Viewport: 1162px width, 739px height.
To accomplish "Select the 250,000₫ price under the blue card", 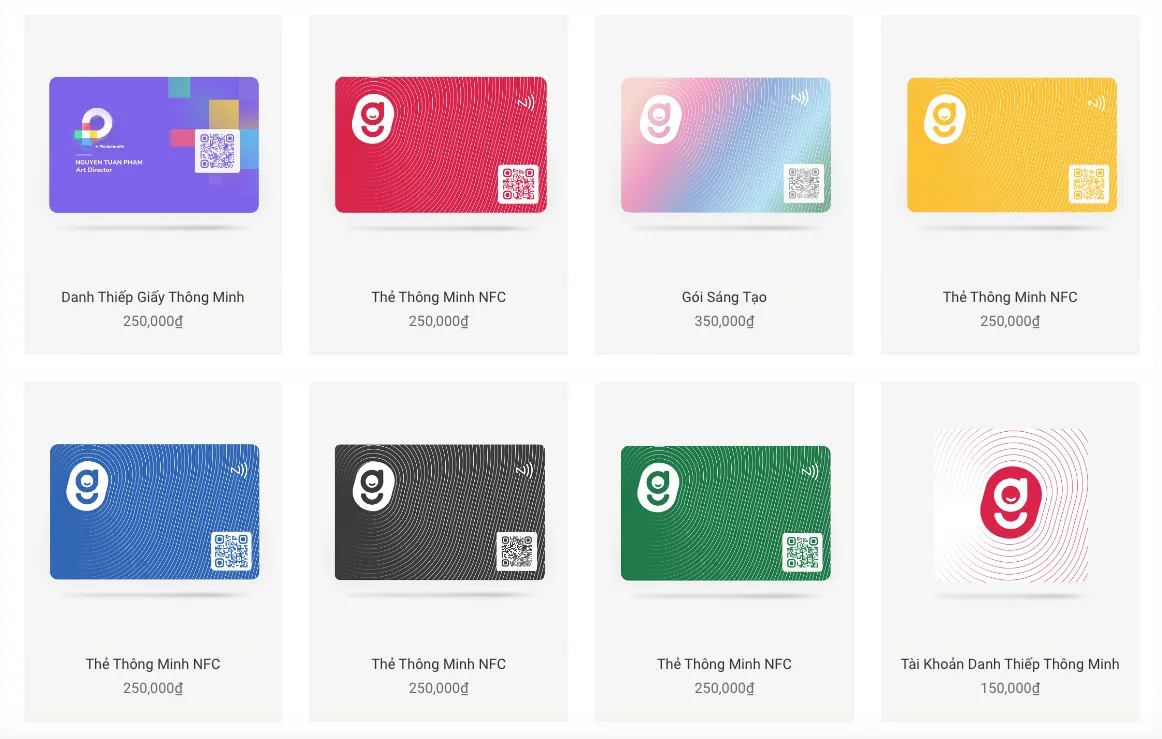I will pyautogui.click(x=153, y=688).
